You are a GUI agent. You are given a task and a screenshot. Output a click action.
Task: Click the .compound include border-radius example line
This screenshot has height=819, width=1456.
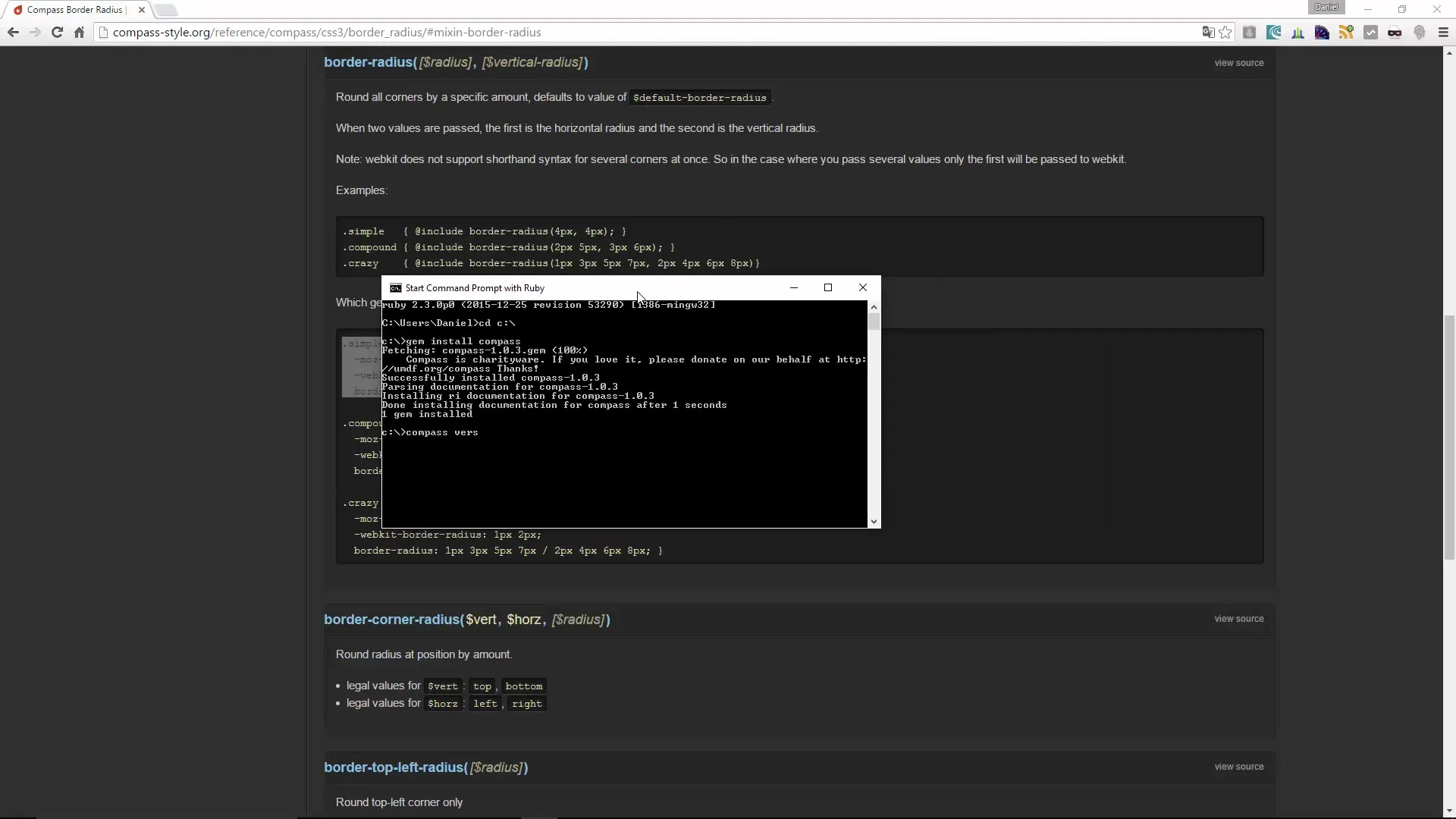pyautogui.click(x=508, y=247)
